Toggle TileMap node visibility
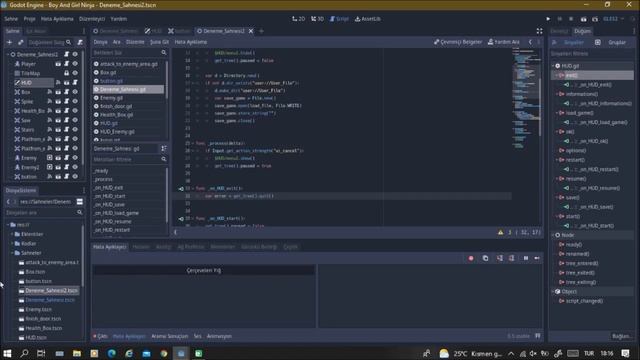The image size is (640, 360). point(75,73)
